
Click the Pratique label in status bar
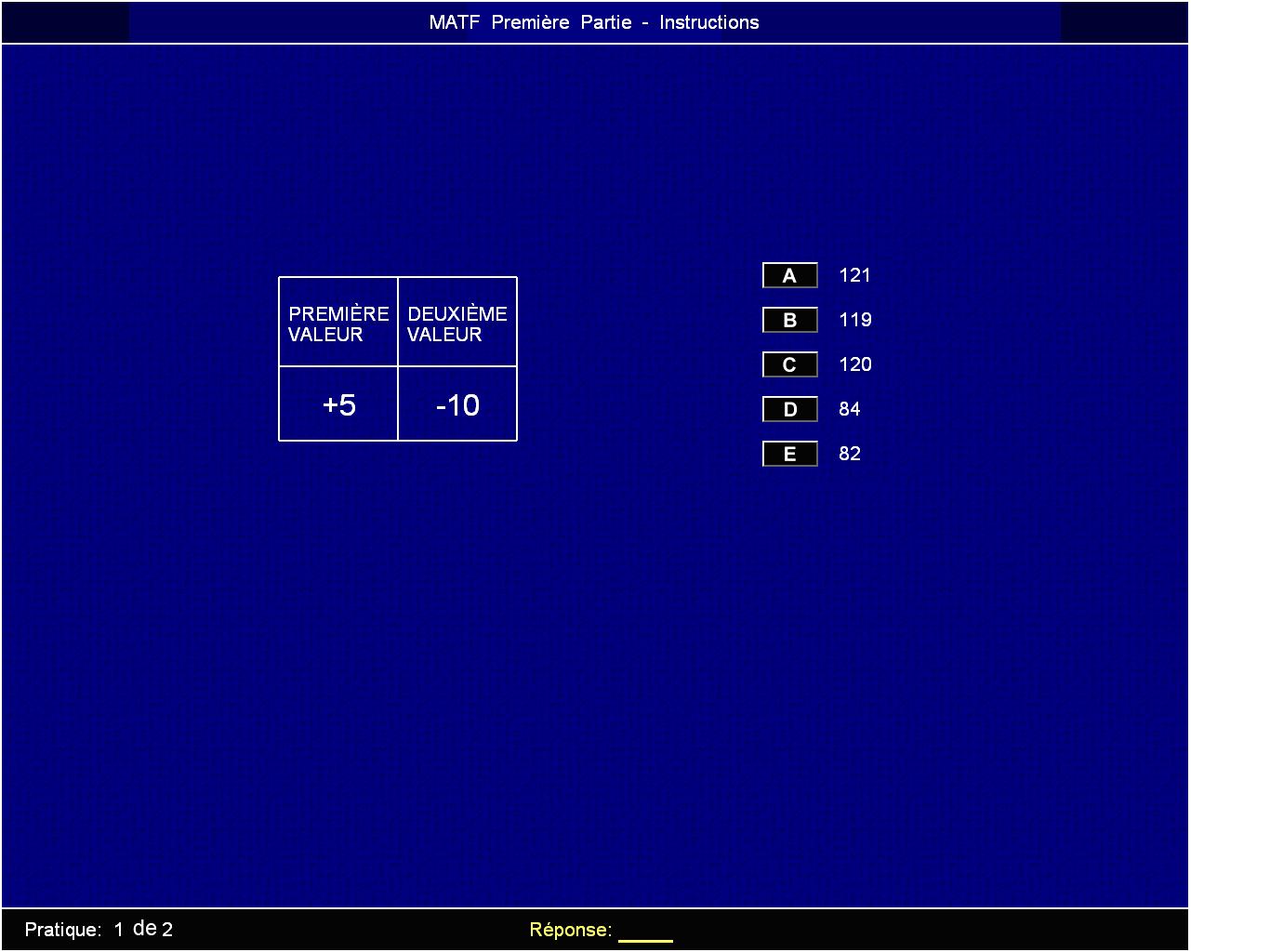[62, 930]
